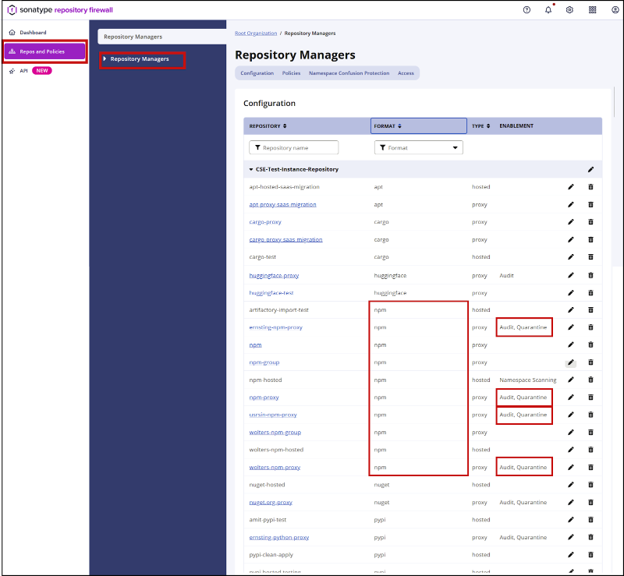Screen dimensions: 624x576
Task: Switch to the Policies tab
Action: coord(291,73)
